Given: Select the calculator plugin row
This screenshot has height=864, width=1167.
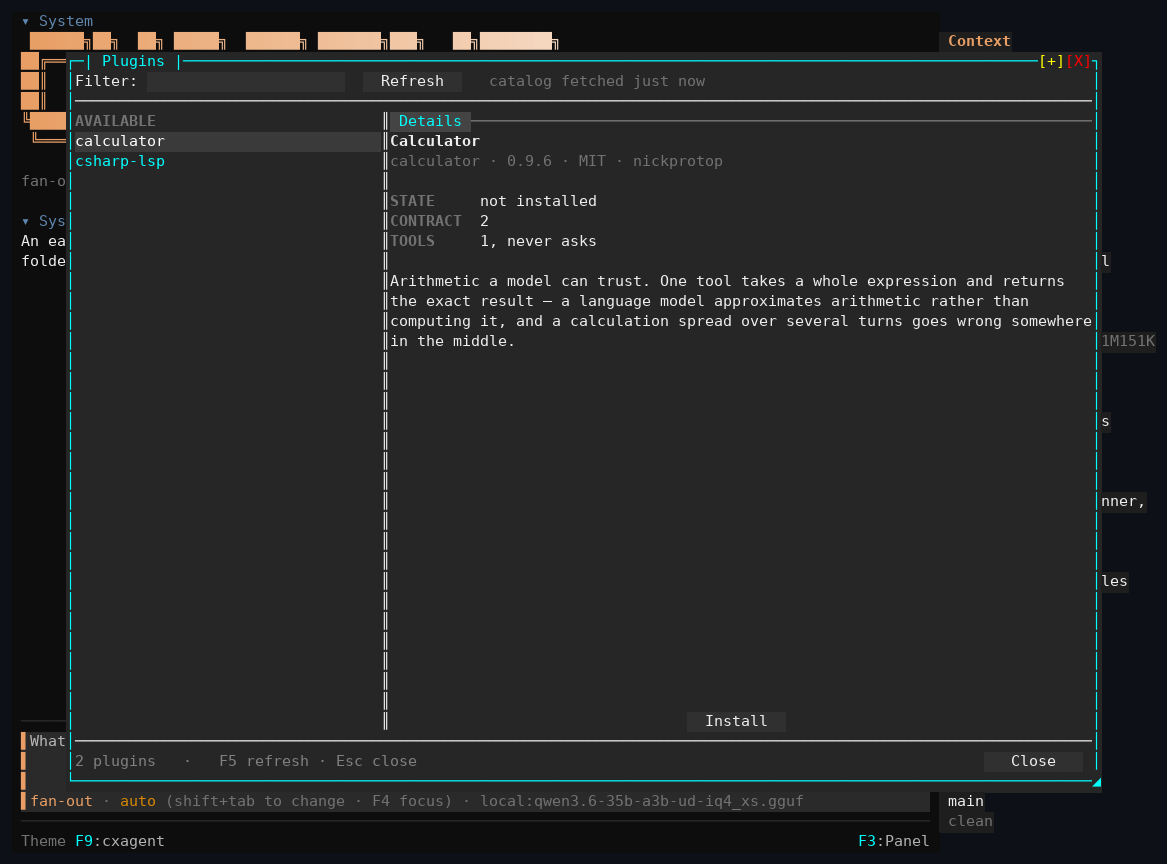Looking at the screenshot, I should [x=228, y=141].
